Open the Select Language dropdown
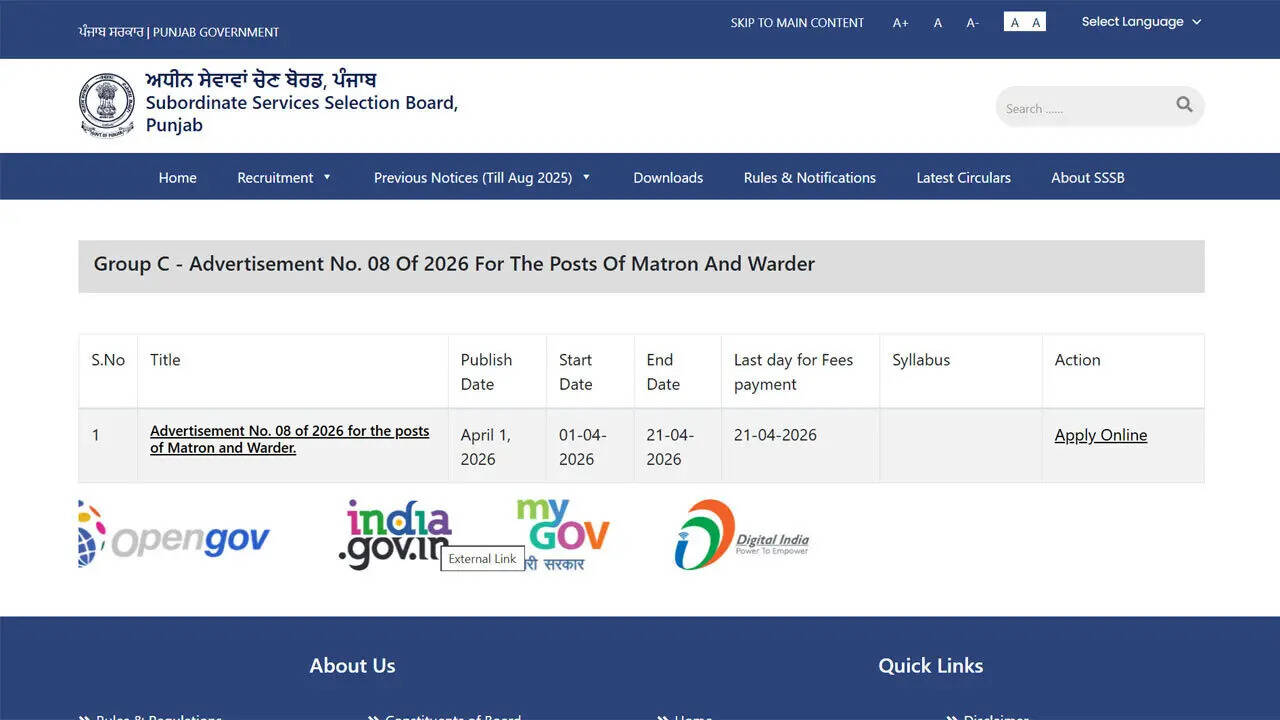Viewport: 1280px width, 720px height. point(1141,22)
